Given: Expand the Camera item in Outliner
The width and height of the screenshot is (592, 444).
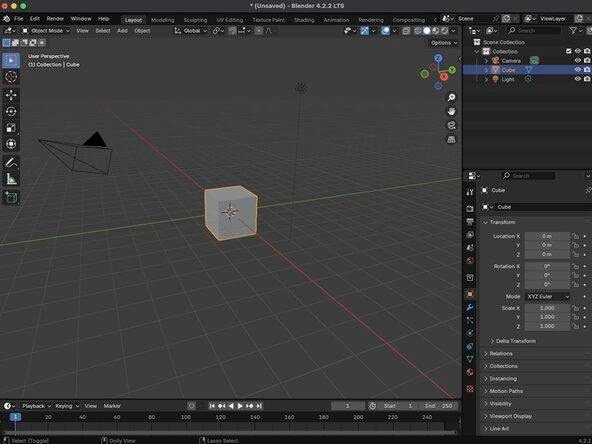Looking at the screenshot, I should coord(486,61).
